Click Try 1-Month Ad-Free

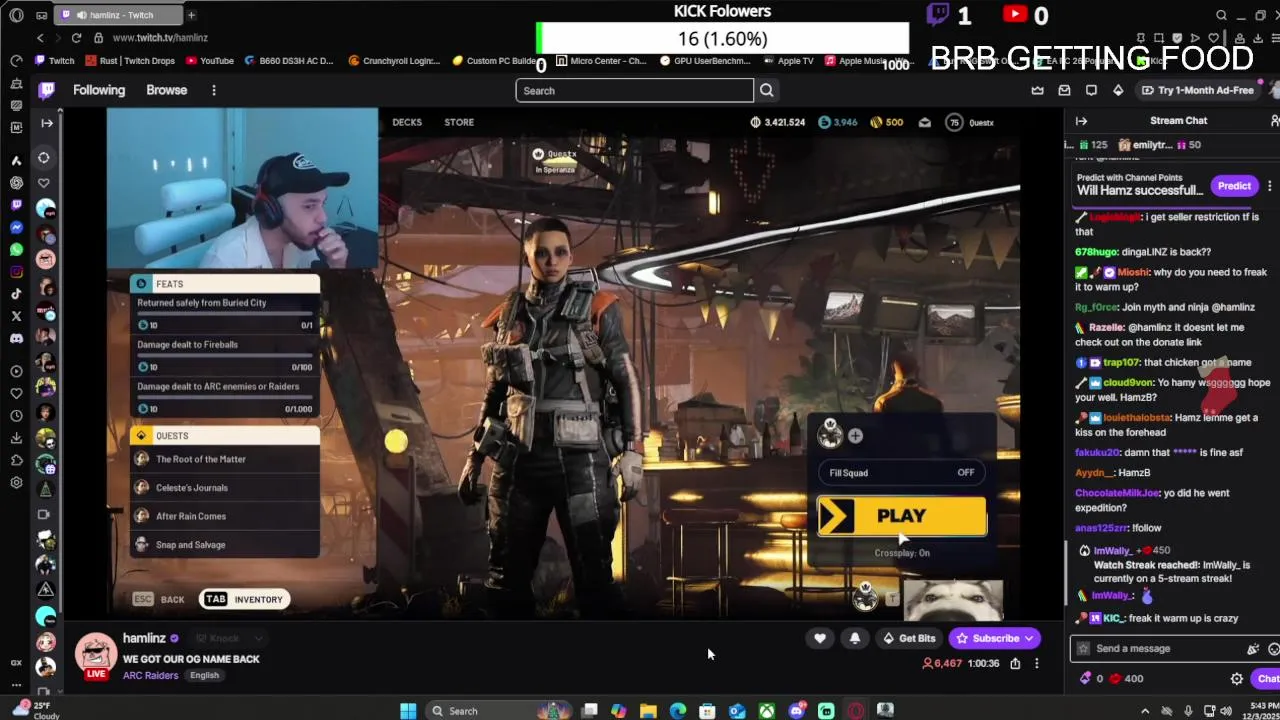[x=1197, y=90]
